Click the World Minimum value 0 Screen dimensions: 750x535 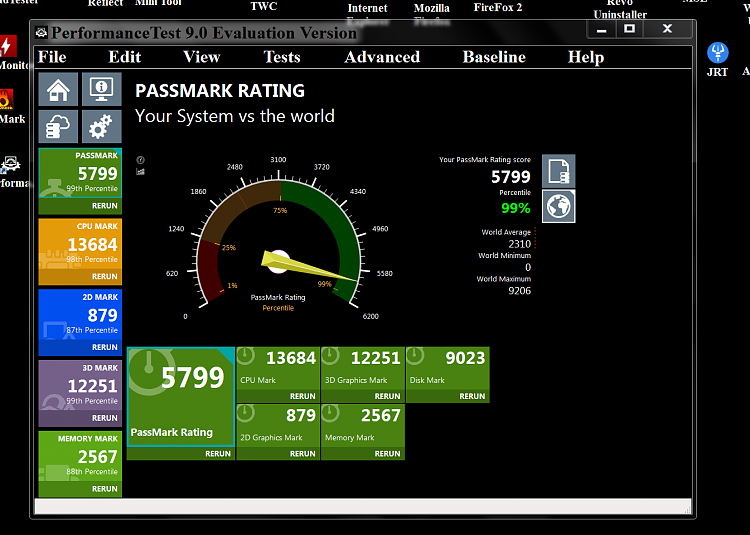(528, 267)
